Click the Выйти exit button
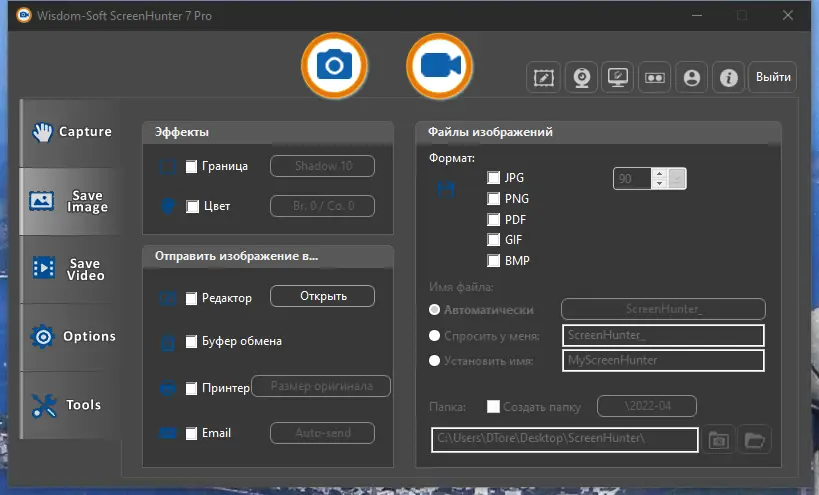819x495 pixels. [773, 77]
